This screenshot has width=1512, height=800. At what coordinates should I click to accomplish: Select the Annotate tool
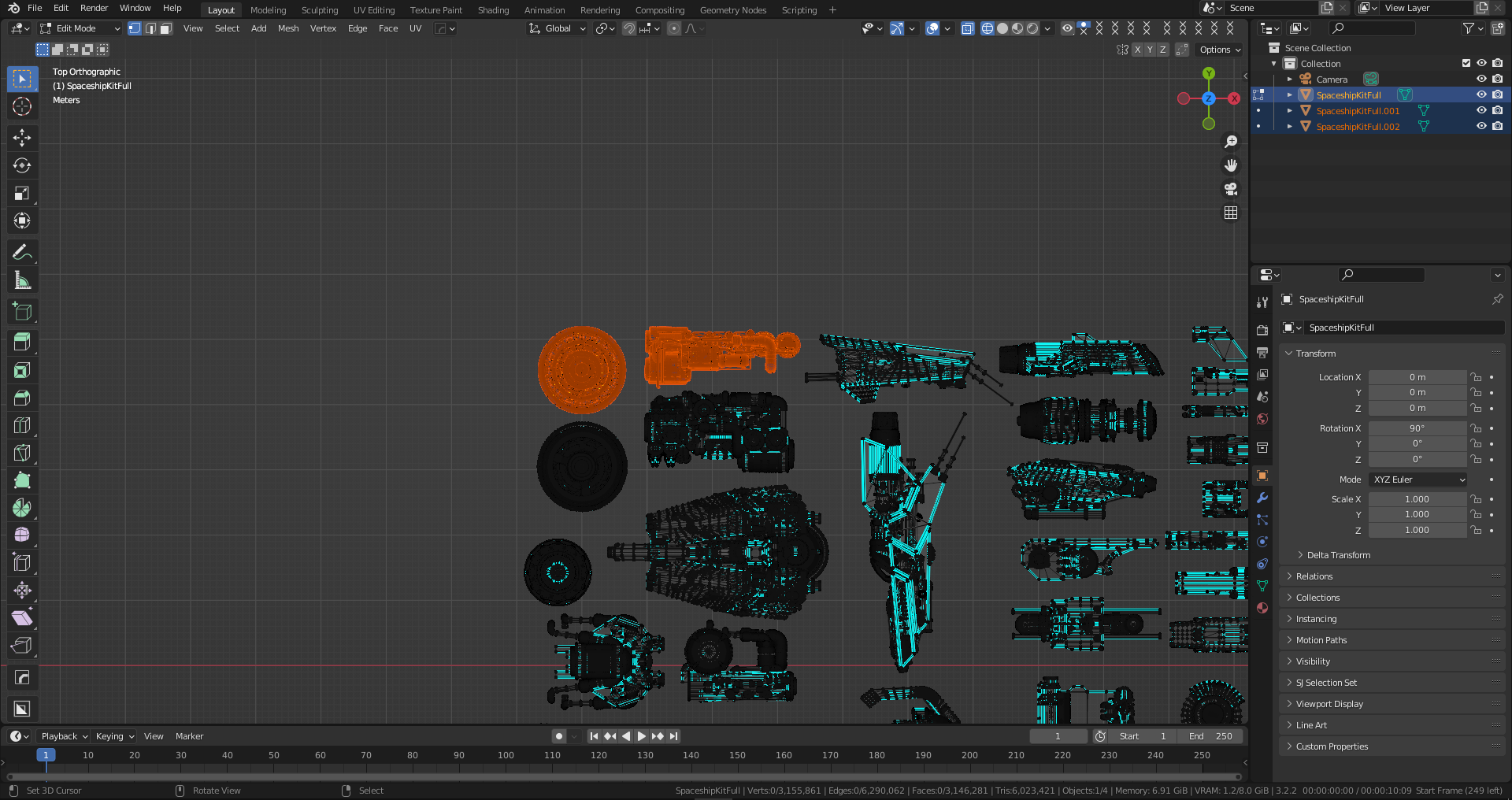pyautogui.click(x=22, y=252)
